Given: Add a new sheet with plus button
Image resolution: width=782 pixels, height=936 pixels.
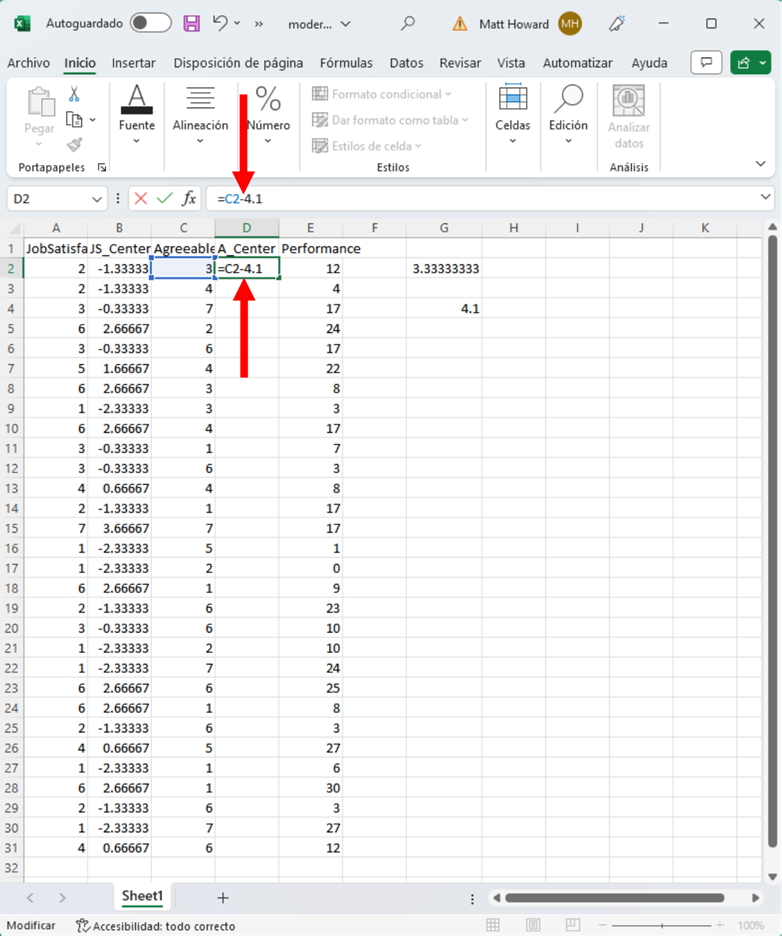Looking at the screenshot, I should point(223,898).
